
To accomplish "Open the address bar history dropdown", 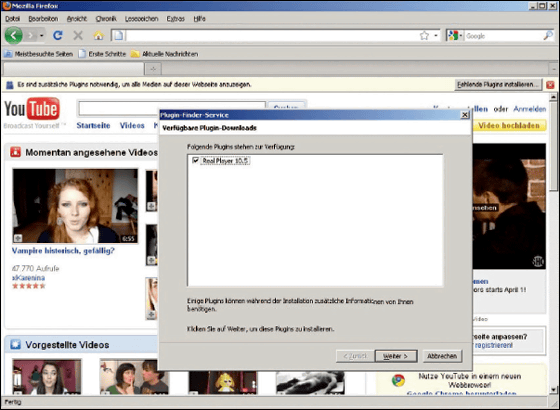I will (x=436, y=35).
